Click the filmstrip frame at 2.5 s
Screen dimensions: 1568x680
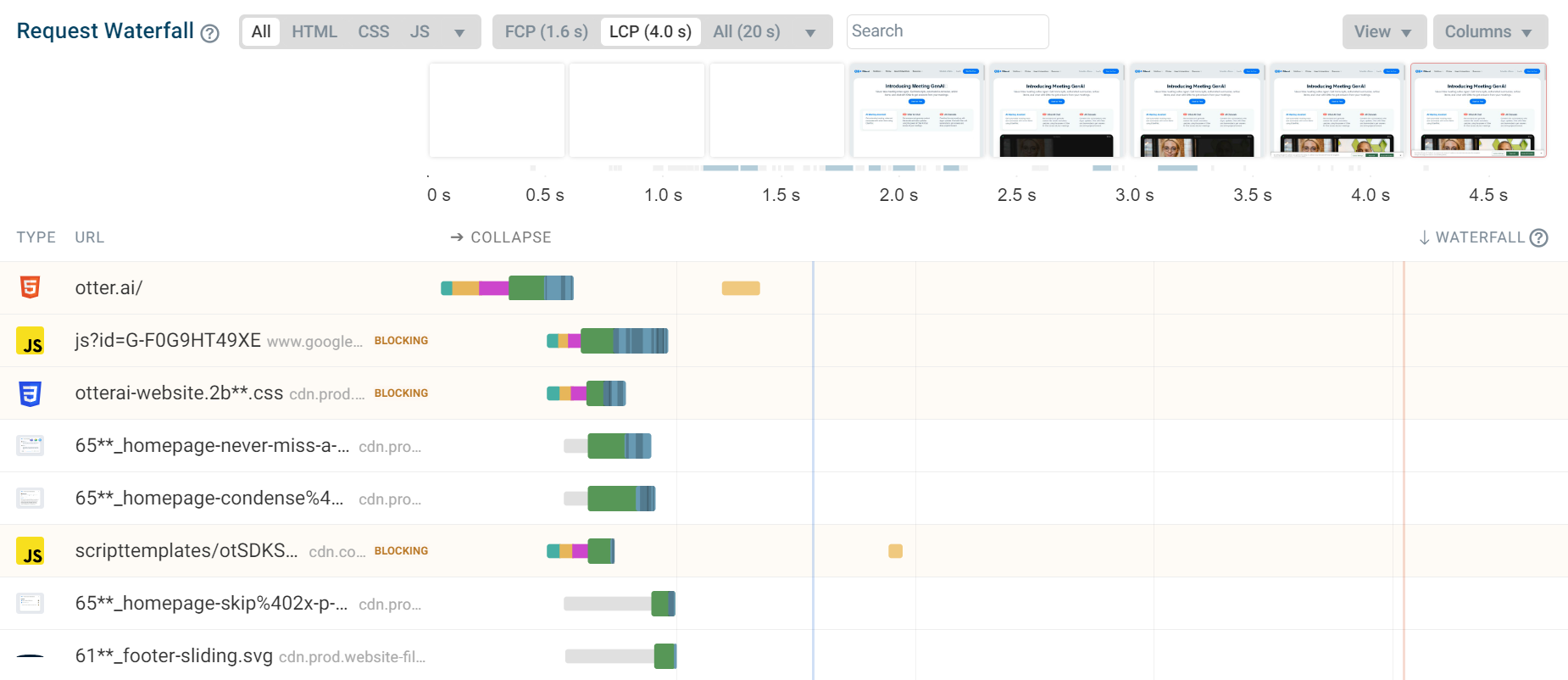pos(1057,110)
